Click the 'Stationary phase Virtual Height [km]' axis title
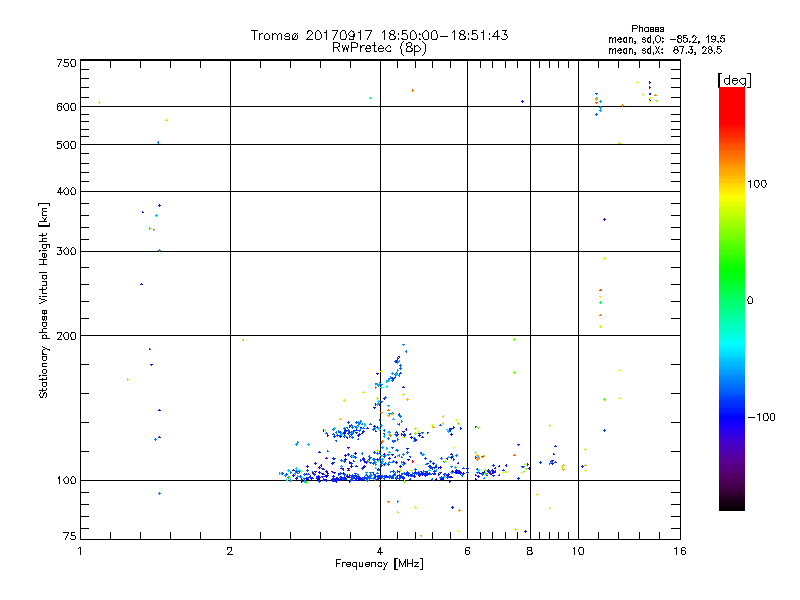 pos(43,300)
